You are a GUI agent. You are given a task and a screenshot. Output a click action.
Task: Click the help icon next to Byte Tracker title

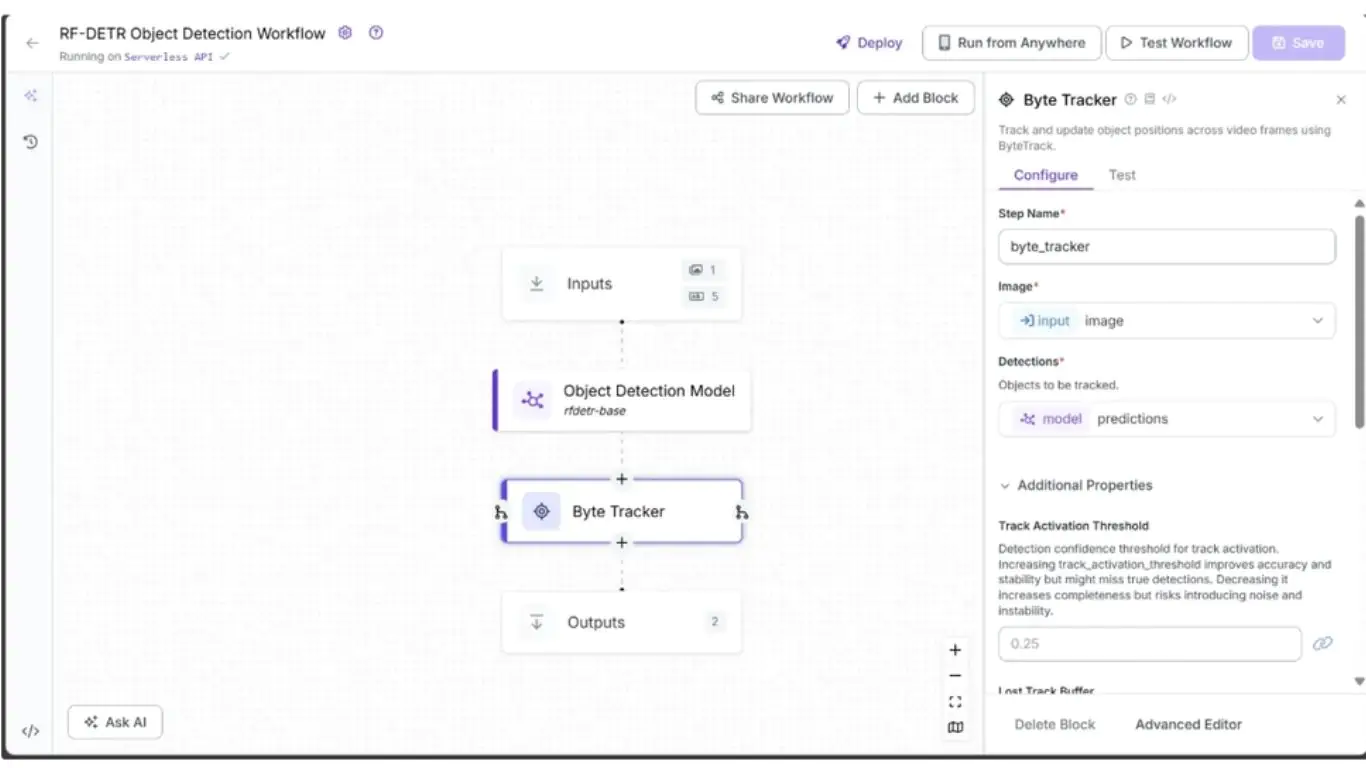pos(1131,99)
